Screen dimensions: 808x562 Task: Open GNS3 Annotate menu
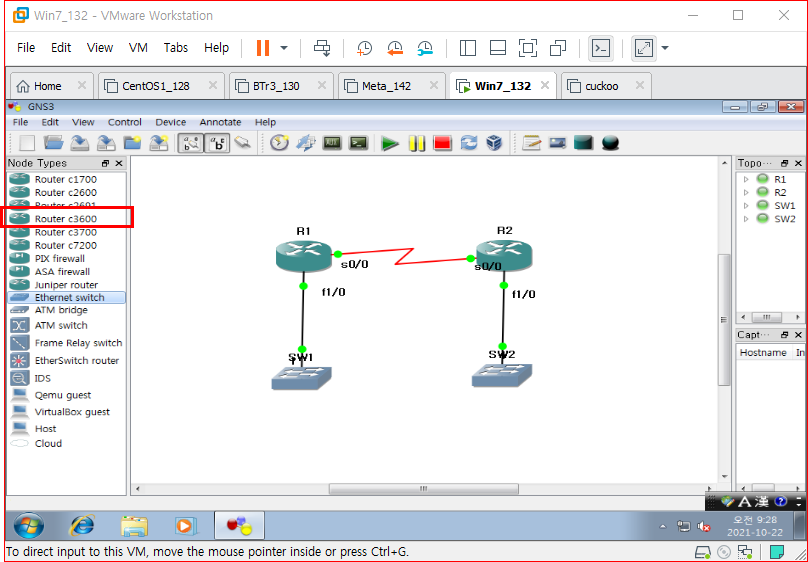(220, 122)
